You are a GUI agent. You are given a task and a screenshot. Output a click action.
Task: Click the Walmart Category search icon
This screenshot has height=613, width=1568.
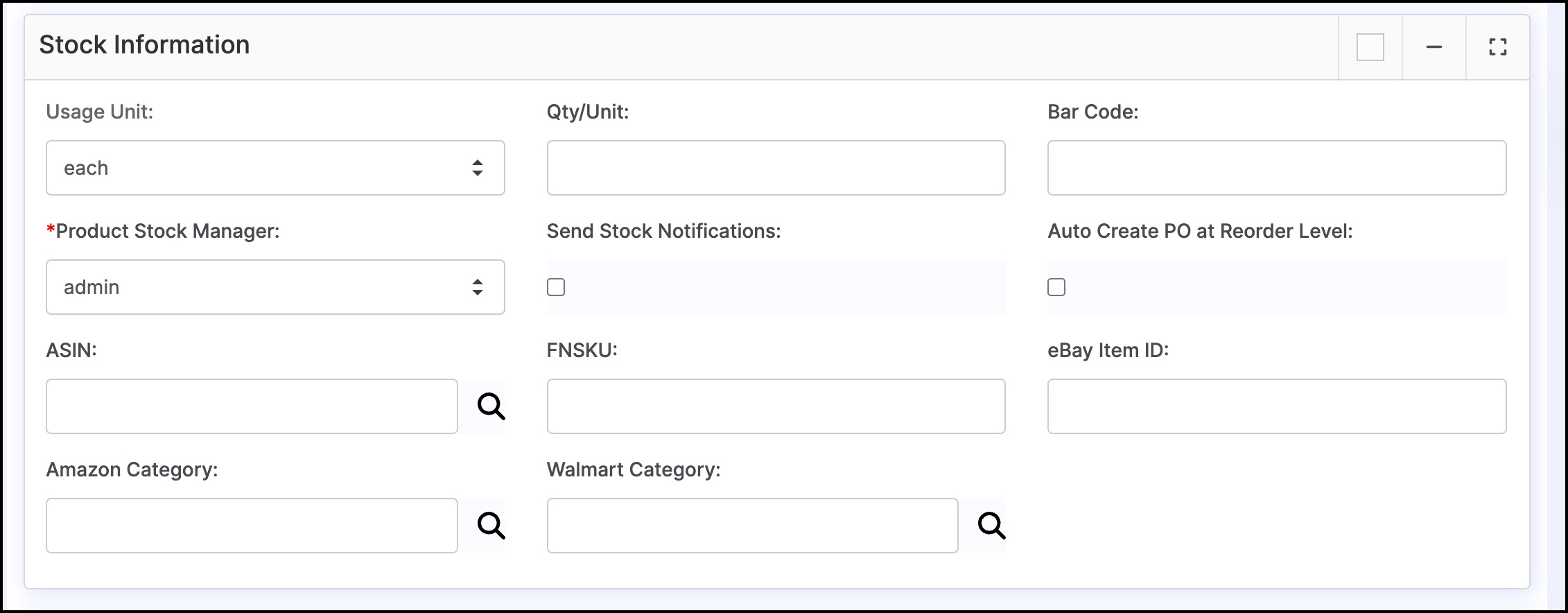click(x=991, y=526)
